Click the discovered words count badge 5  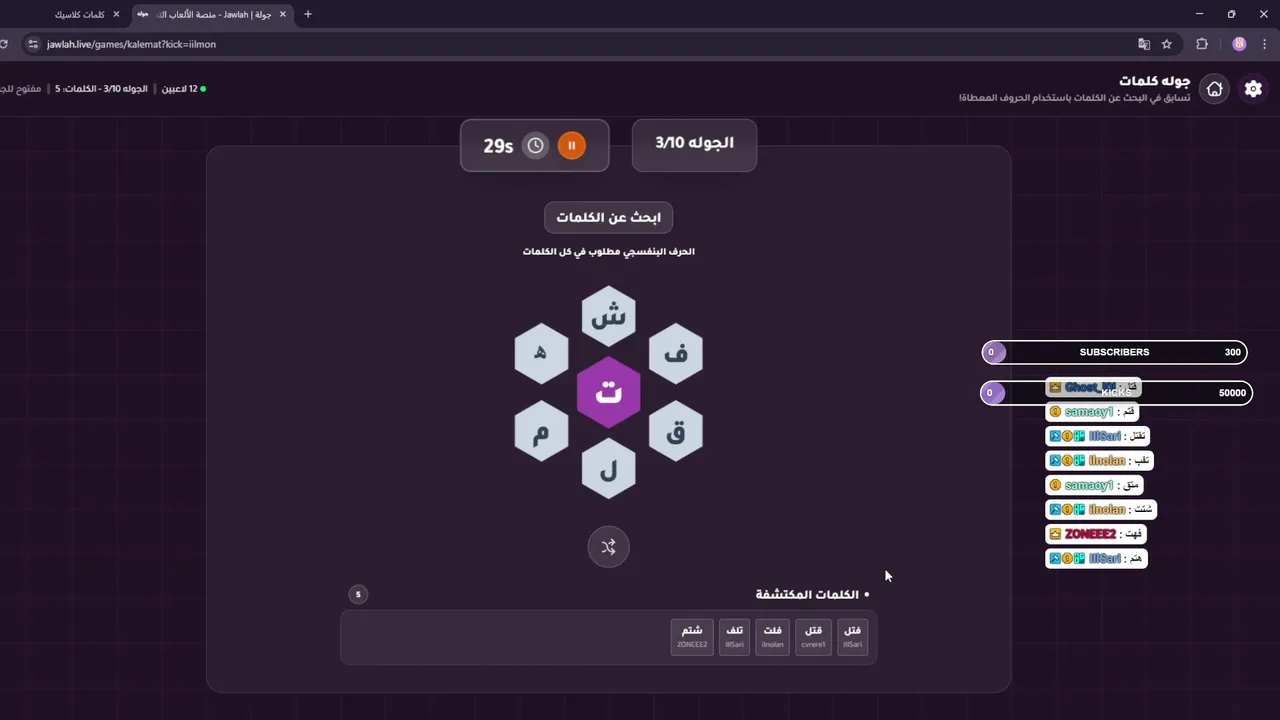pyautogui.click(x=358, y=594)
